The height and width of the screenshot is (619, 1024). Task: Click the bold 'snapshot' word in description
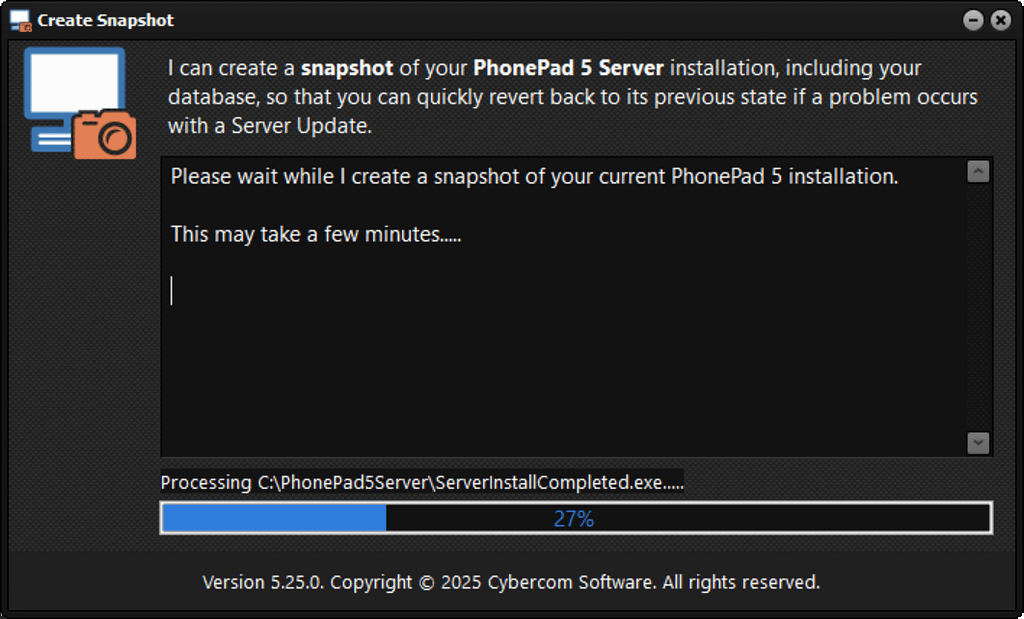(x=347, y=68)
